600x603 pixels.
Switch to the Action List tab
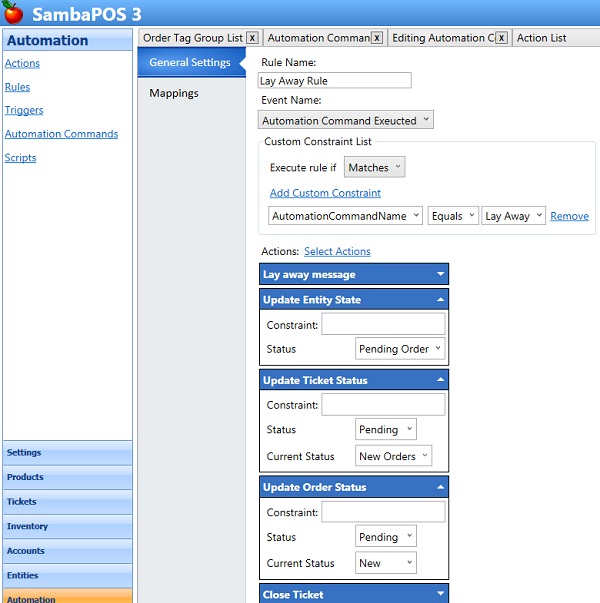click(541, 38)
